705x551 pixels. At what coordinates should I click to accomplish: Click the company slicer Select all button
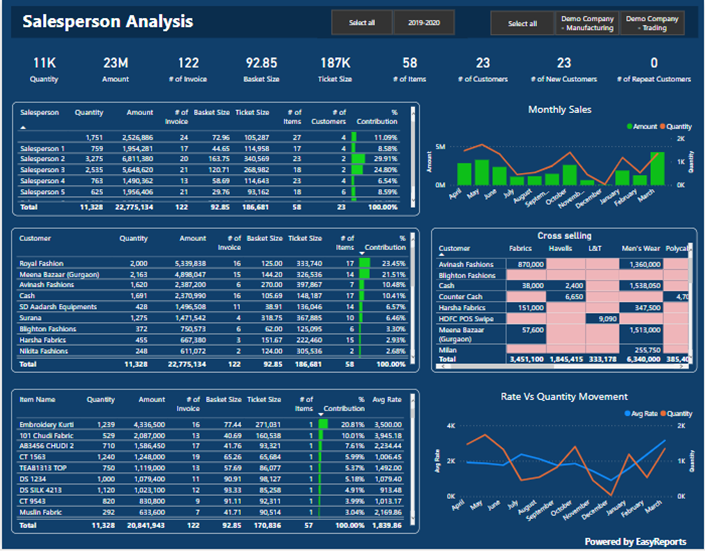522,23
